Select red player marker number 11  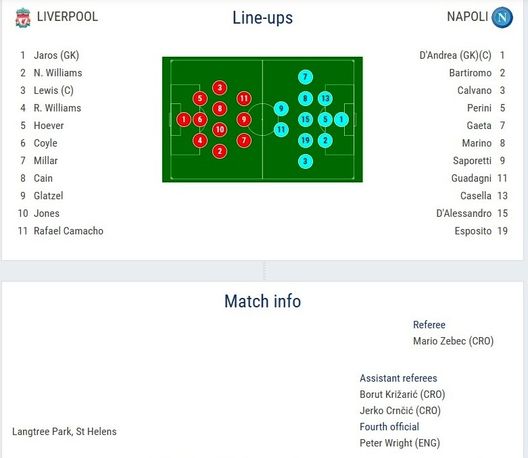244,98
